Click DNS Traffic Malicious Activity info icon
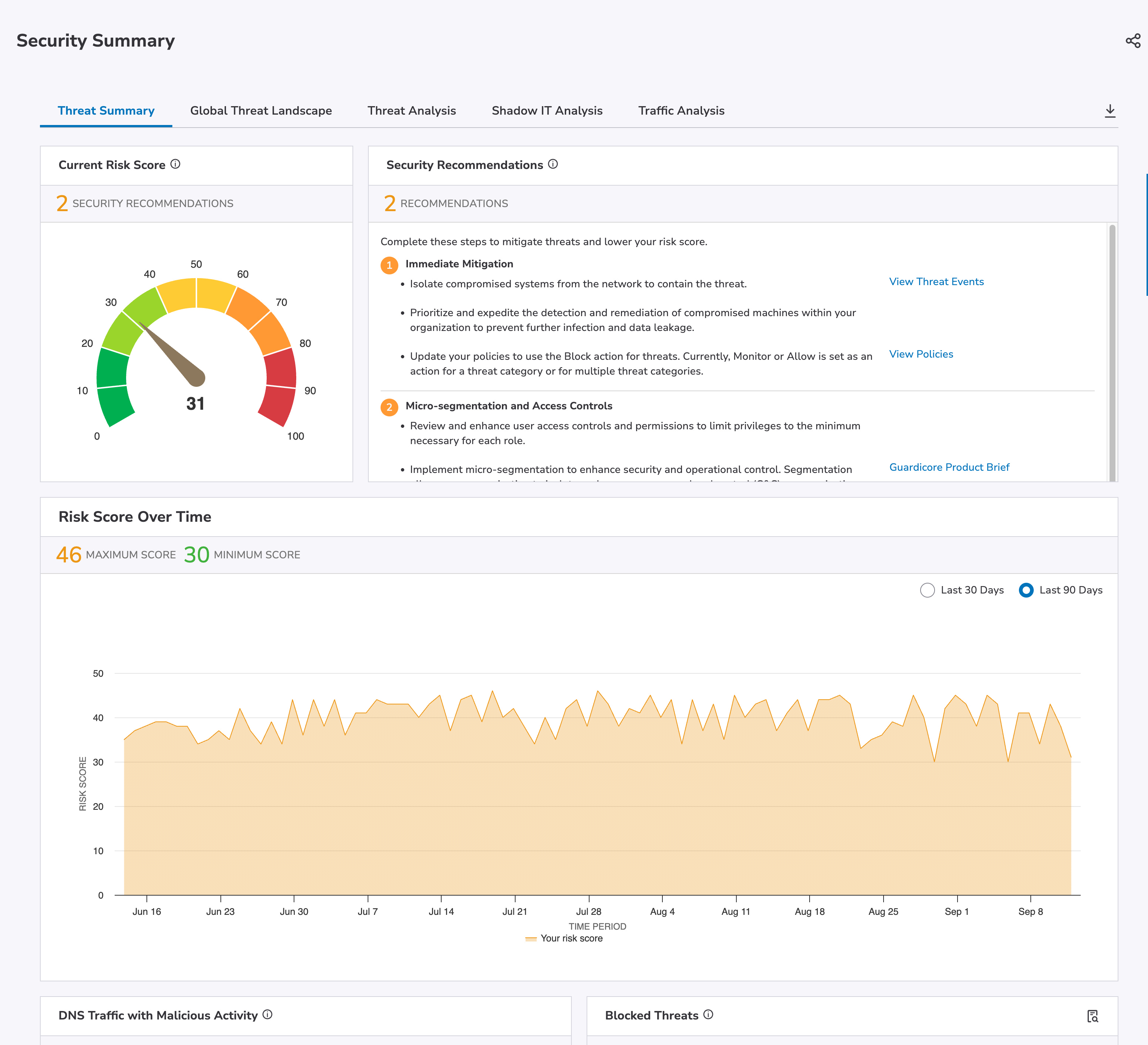The width and height of the screenshot is (1148, 1045). coord(268,1014)
